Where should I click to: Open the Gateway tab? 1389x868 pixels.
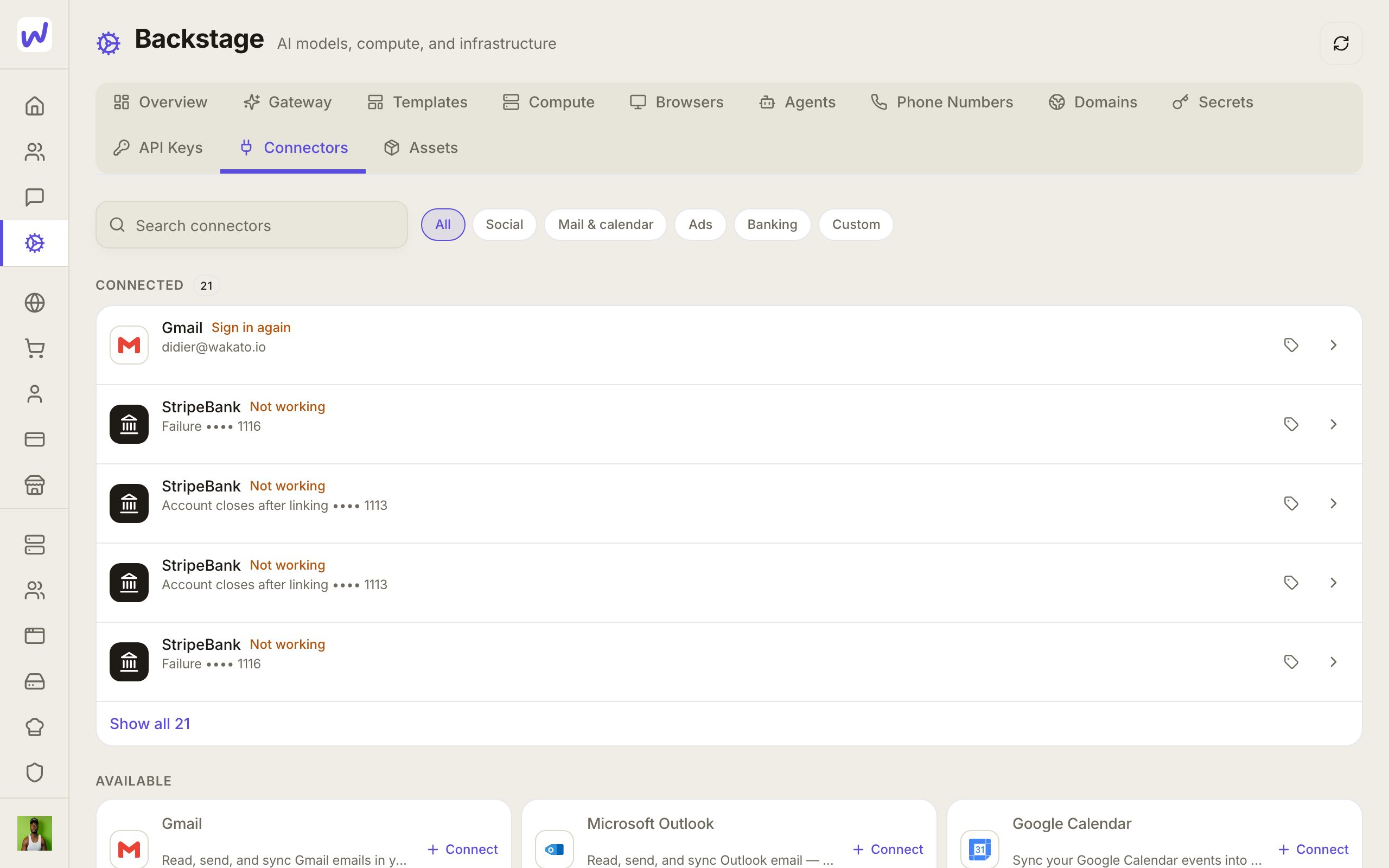point(288,102)
